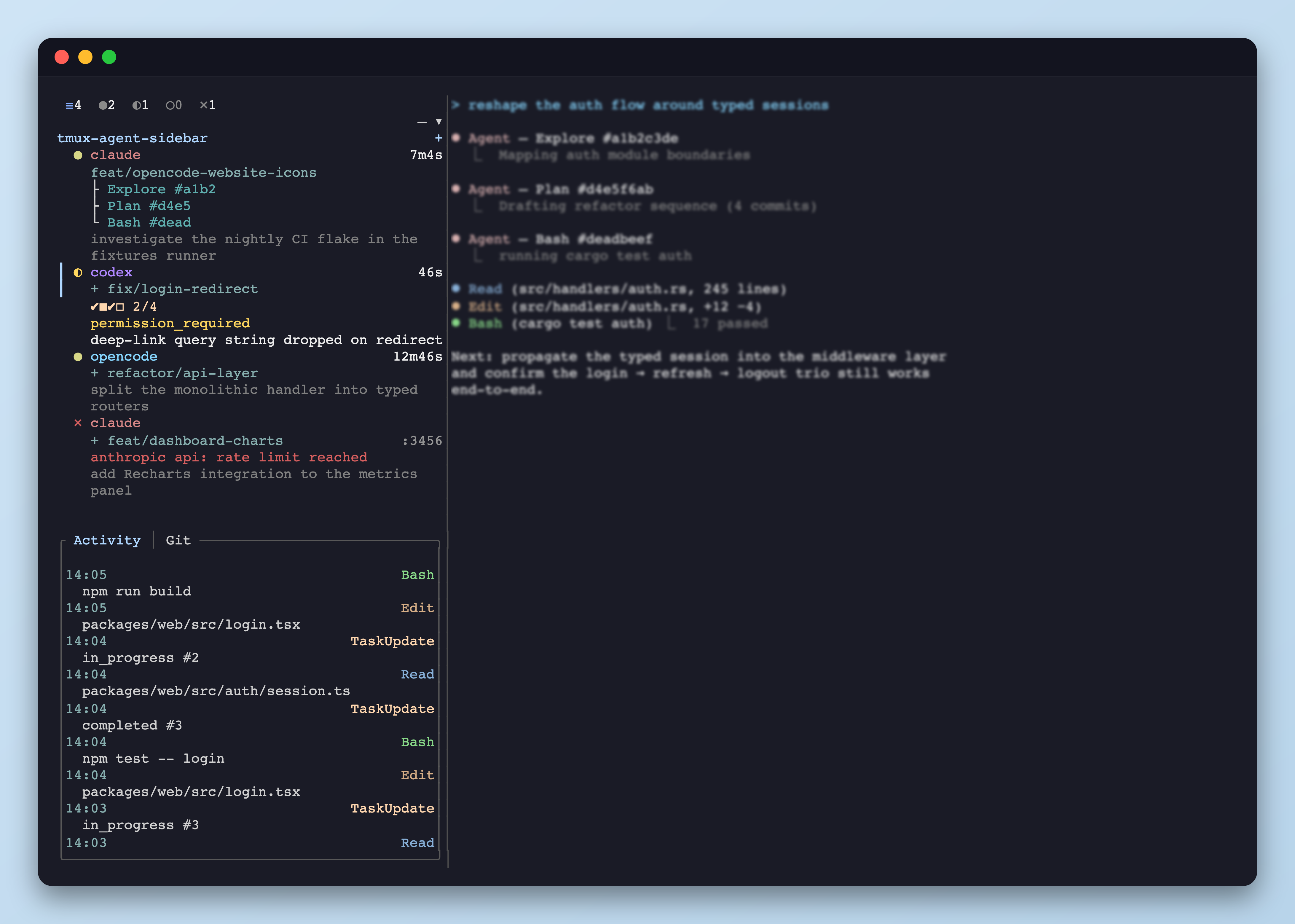Click the red × icon beside the failed claude agent
The height and width of the screenshot is (924, 1295).
point(78,423)
